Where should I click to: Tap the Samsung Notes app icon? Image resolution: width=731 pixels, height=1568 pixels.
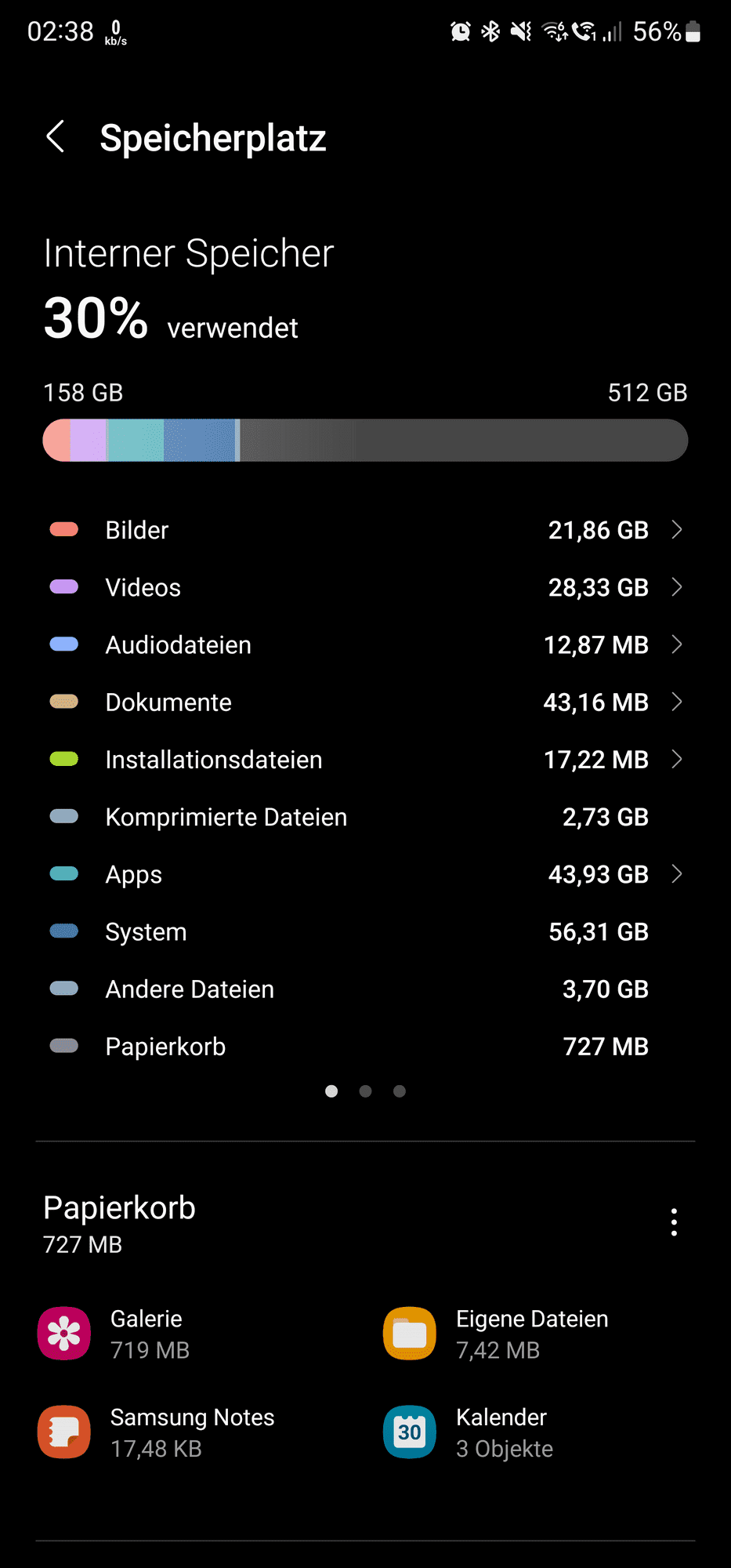(64, 1432)
